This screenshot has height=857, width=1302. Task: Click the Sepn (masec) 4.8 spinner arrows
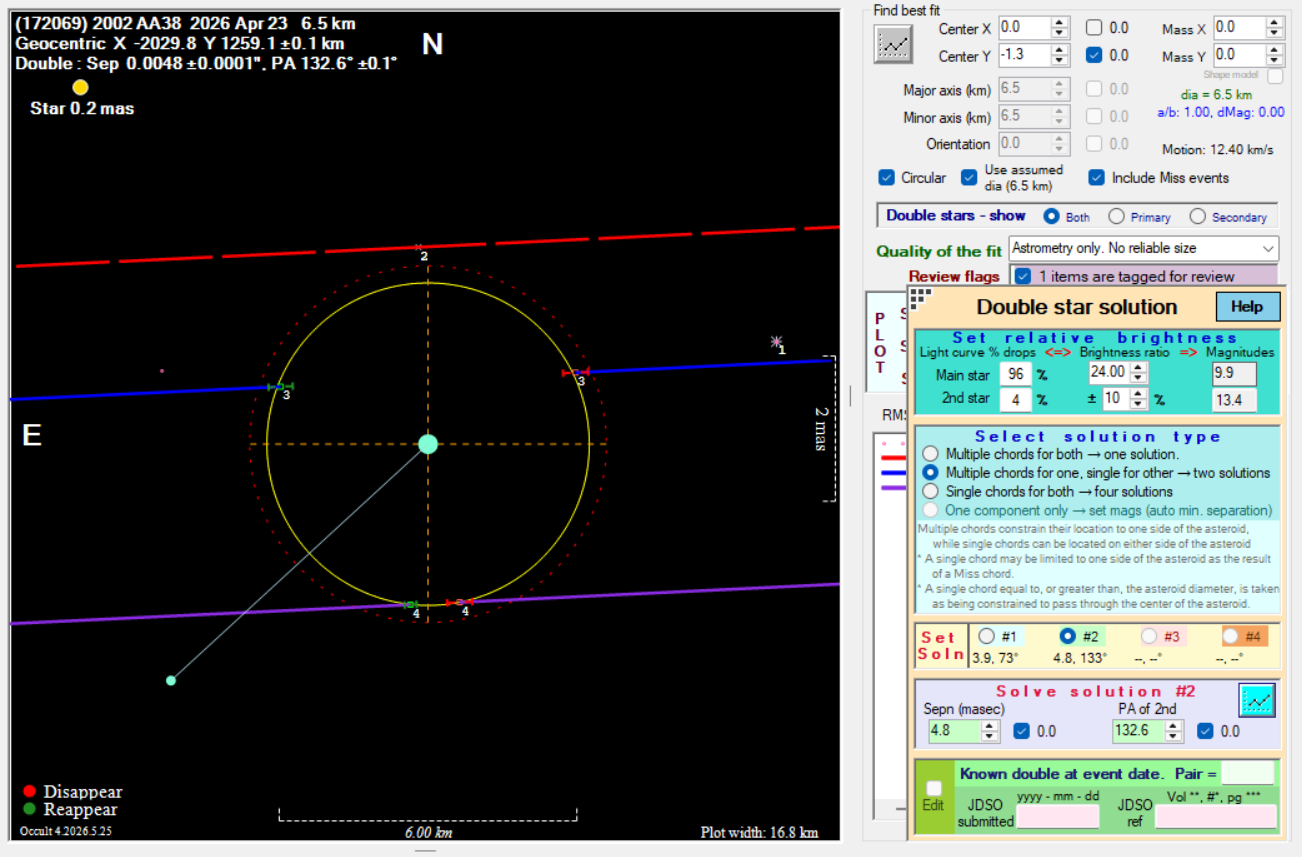click(x=990, y=731)
